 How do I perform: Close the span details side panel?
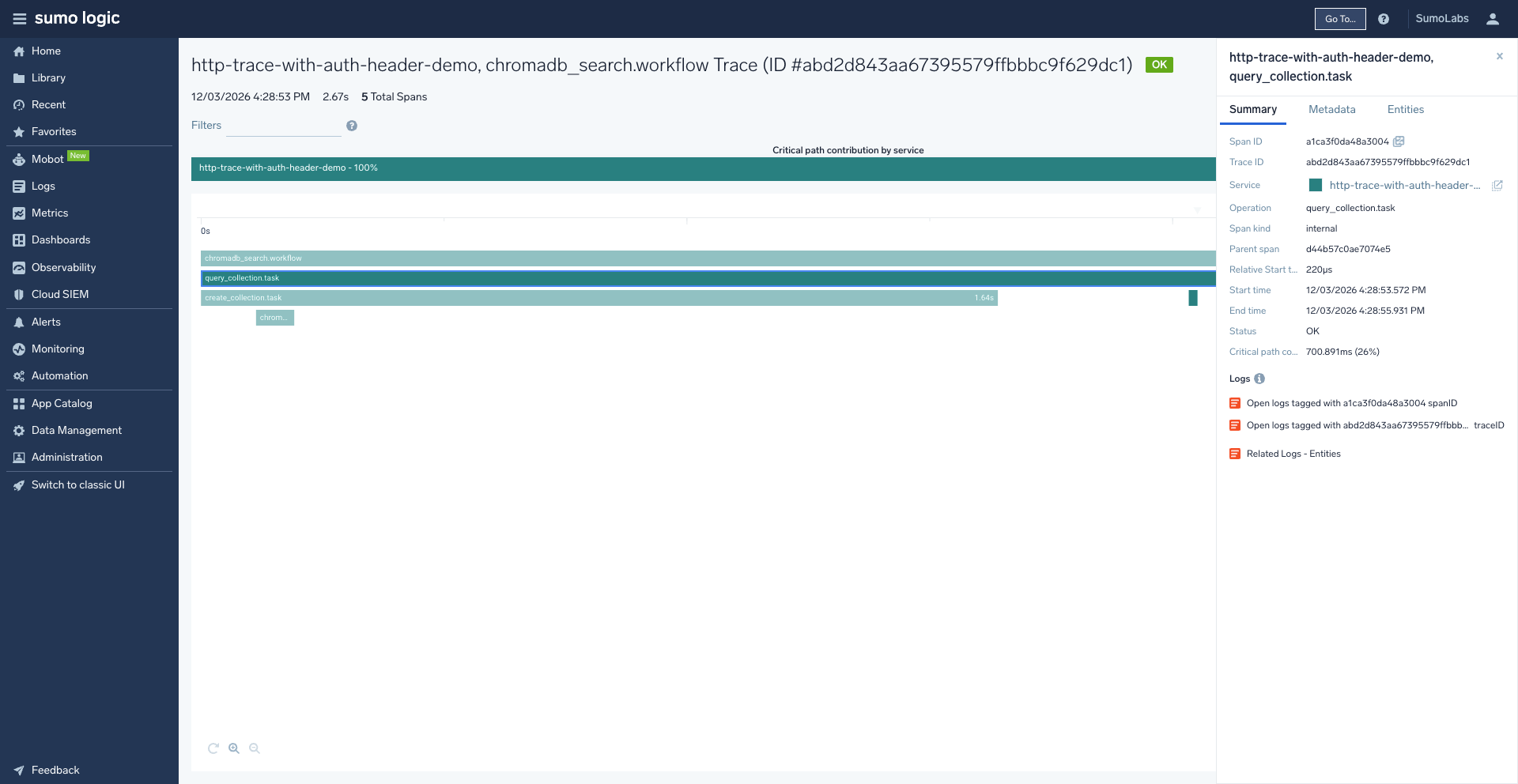tap(1499, 56)
